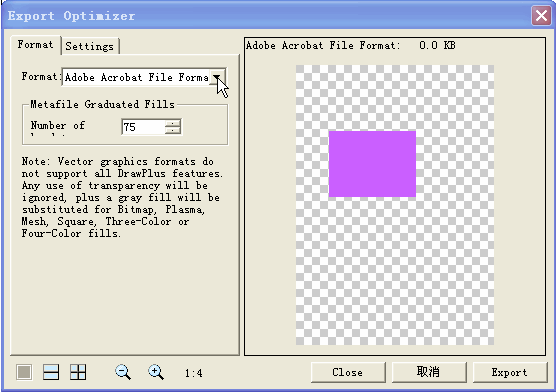Select the single preview pane icon
556x392 pixels.
(24, 372)
